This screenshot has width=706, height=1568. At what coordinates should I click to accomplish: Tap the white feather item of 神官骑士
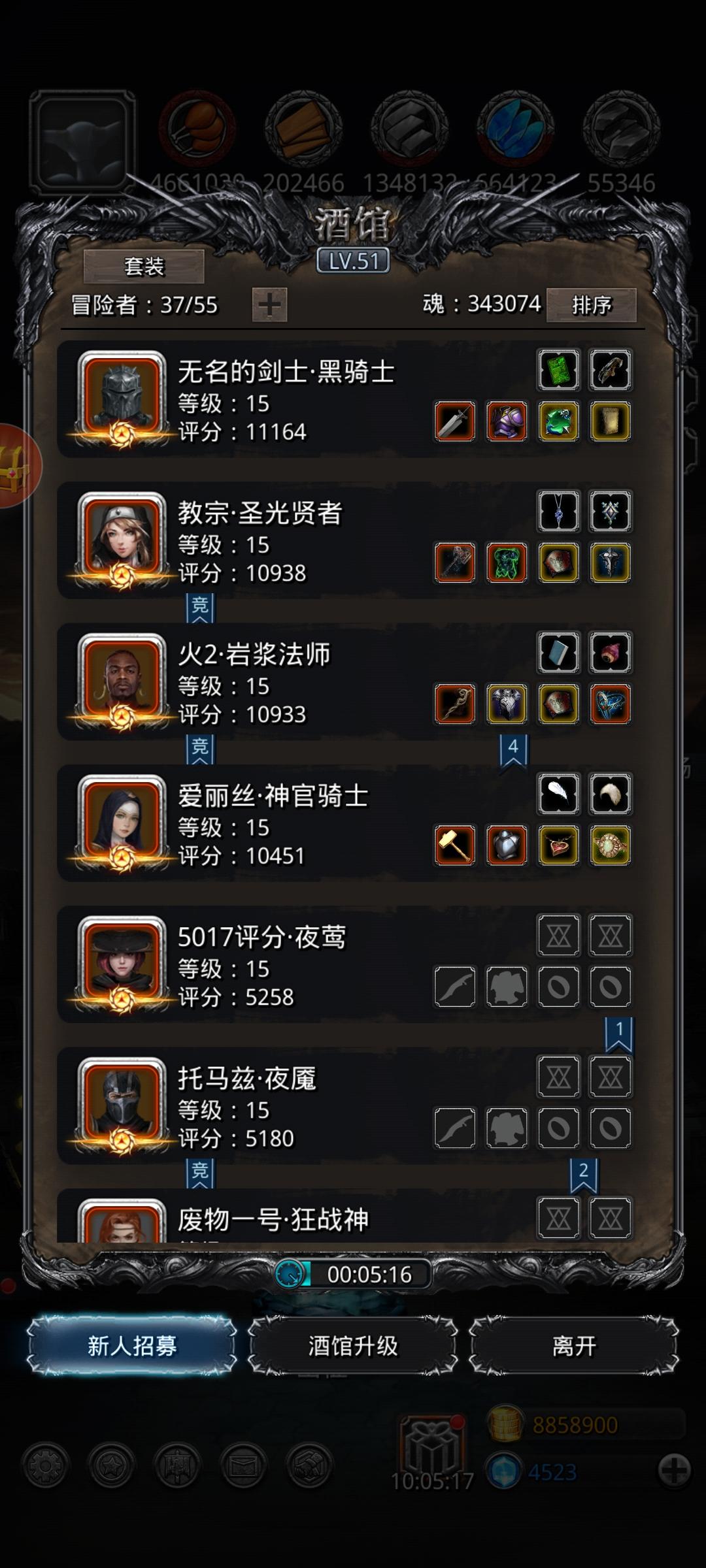pyautogui.click(x=558, y=794)
